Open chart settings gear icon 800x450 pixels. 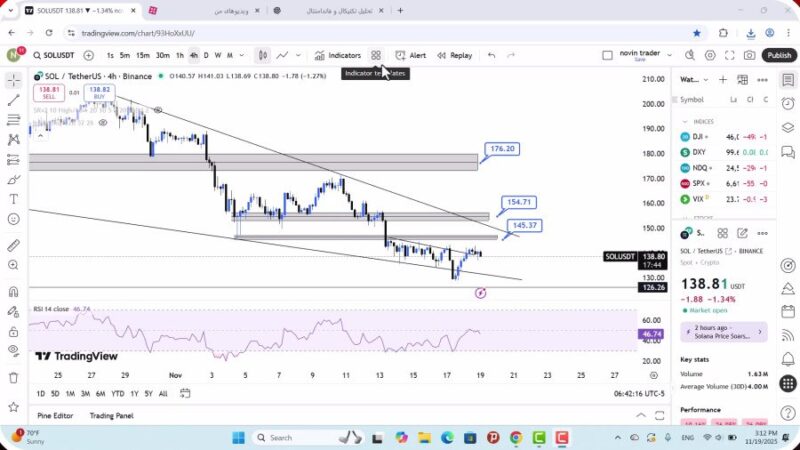point(710,56)
